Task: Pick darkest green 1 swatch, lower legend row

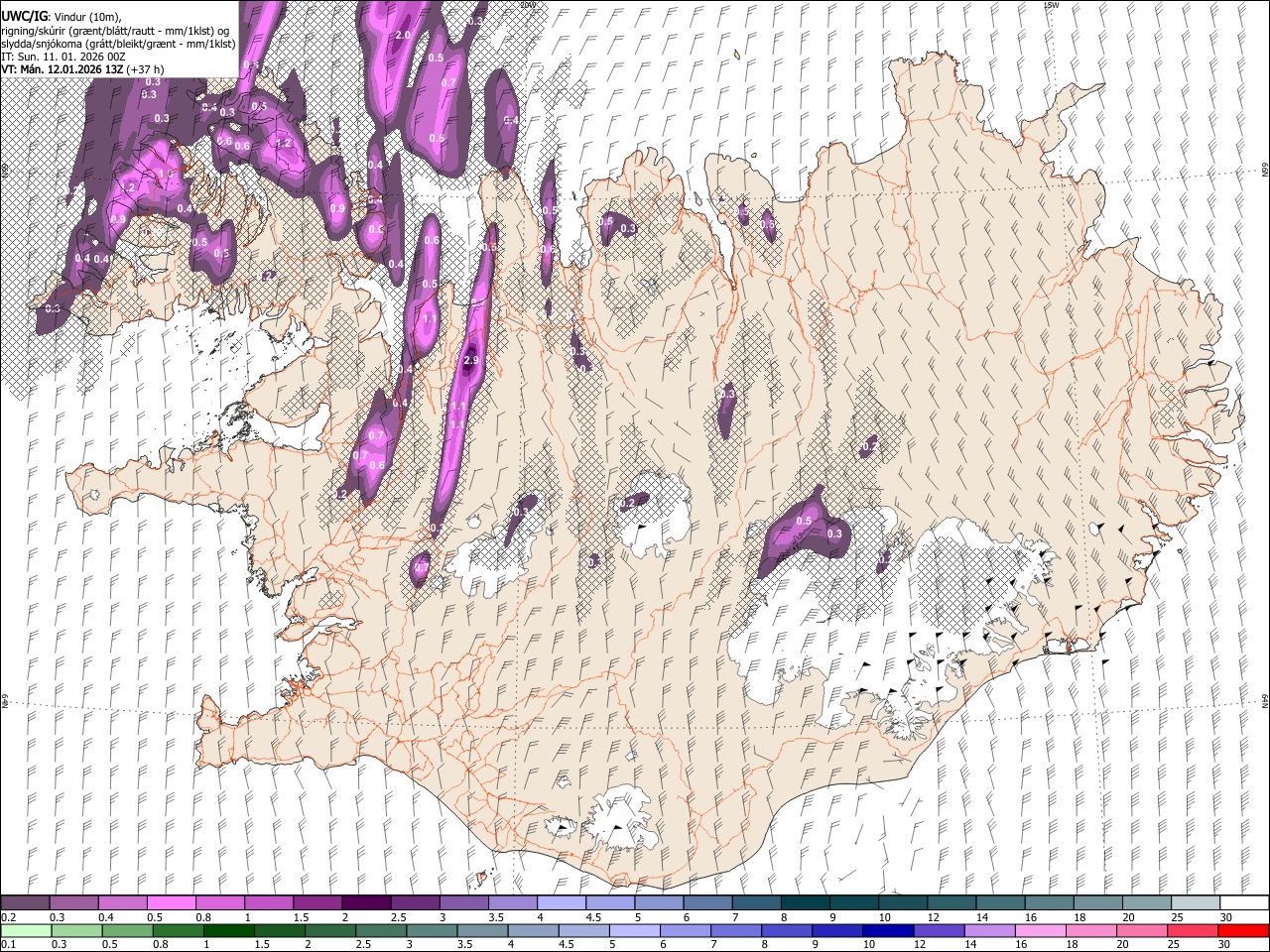Action: tap(228, 930)
